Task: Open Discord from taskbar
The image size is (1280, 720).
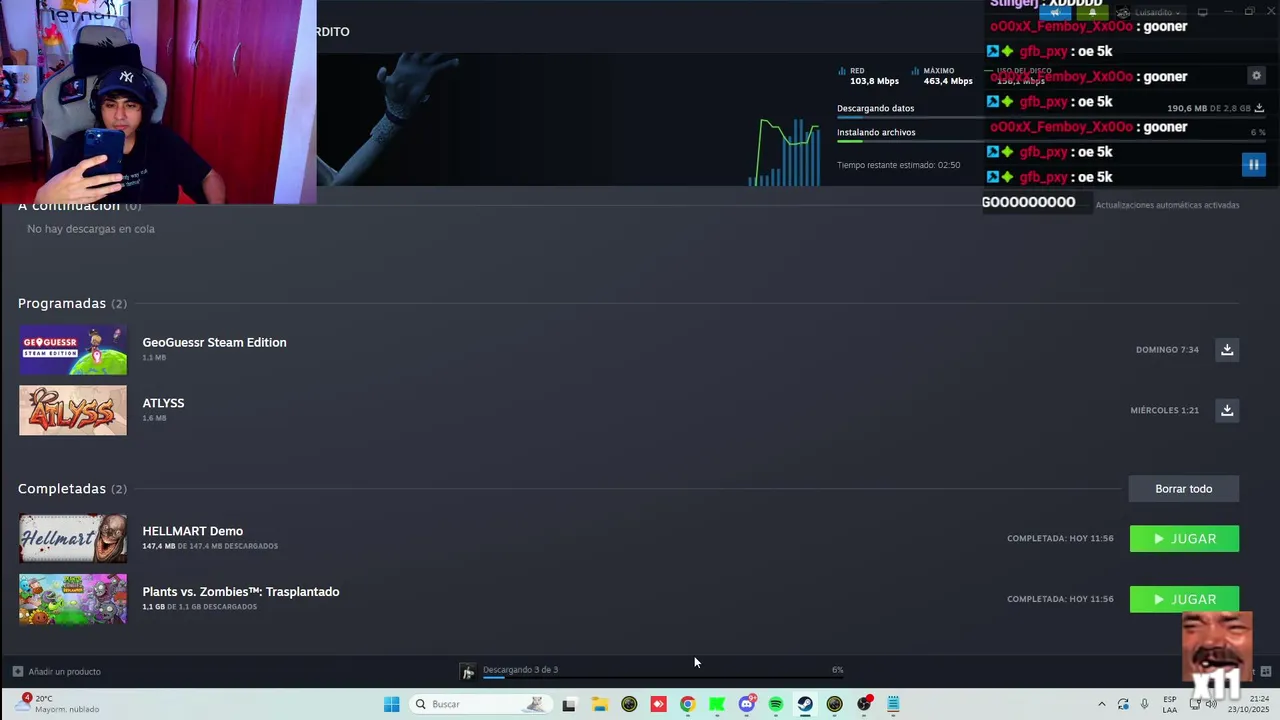Action: coord(746,704)
